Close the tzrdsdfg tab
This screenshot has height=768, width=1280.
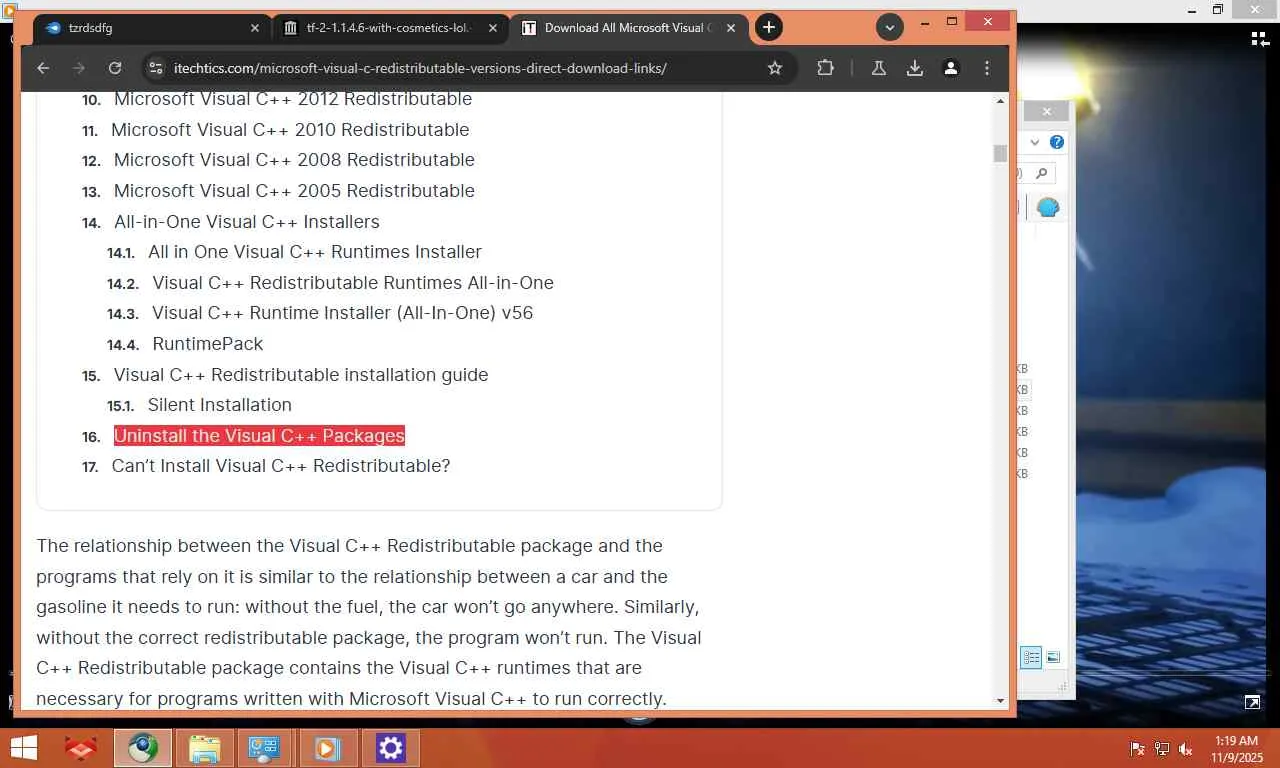(x=255, y=28)
